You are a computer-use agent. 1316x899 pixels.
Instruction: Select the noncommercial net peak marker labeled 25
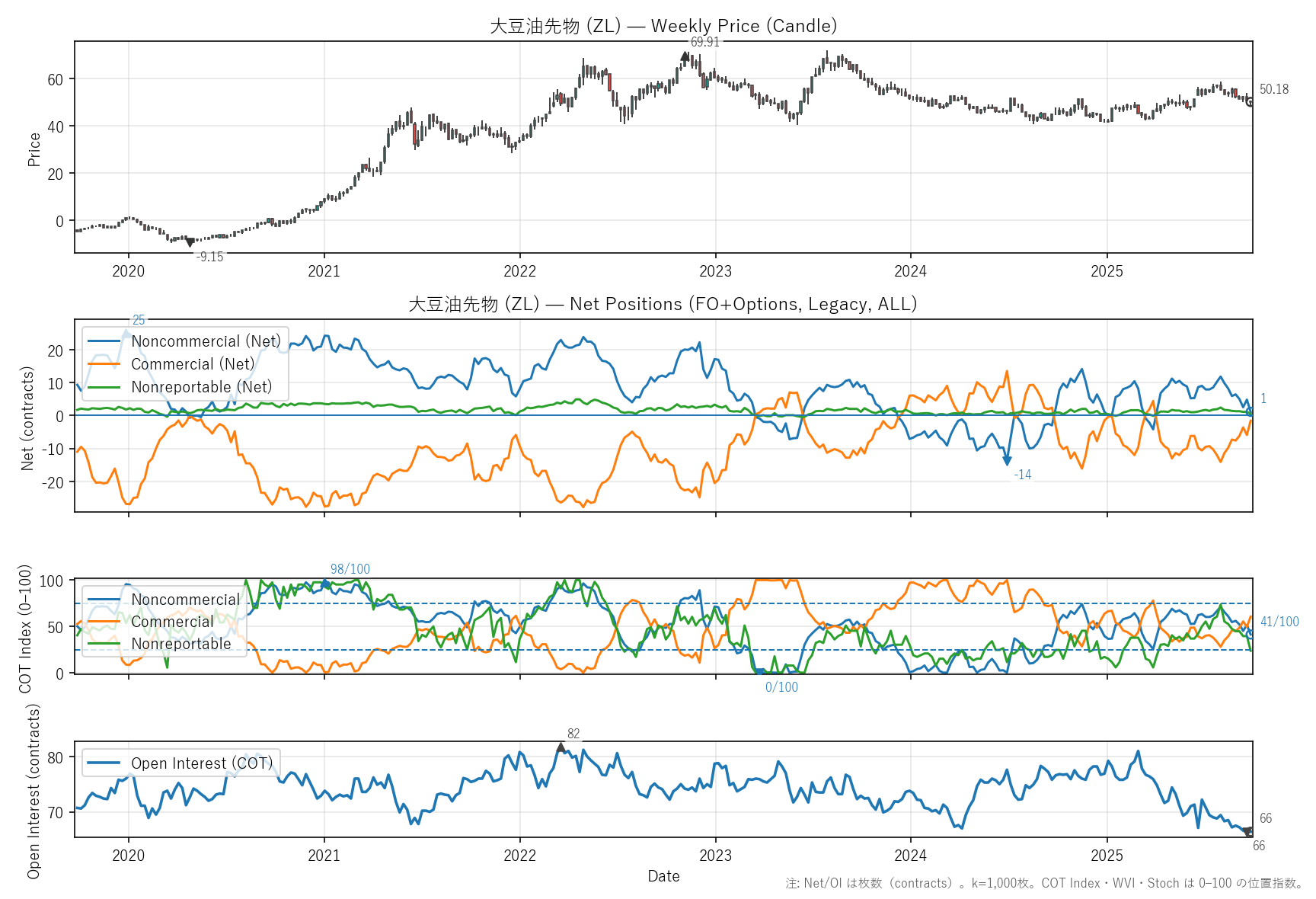(126, 332)
